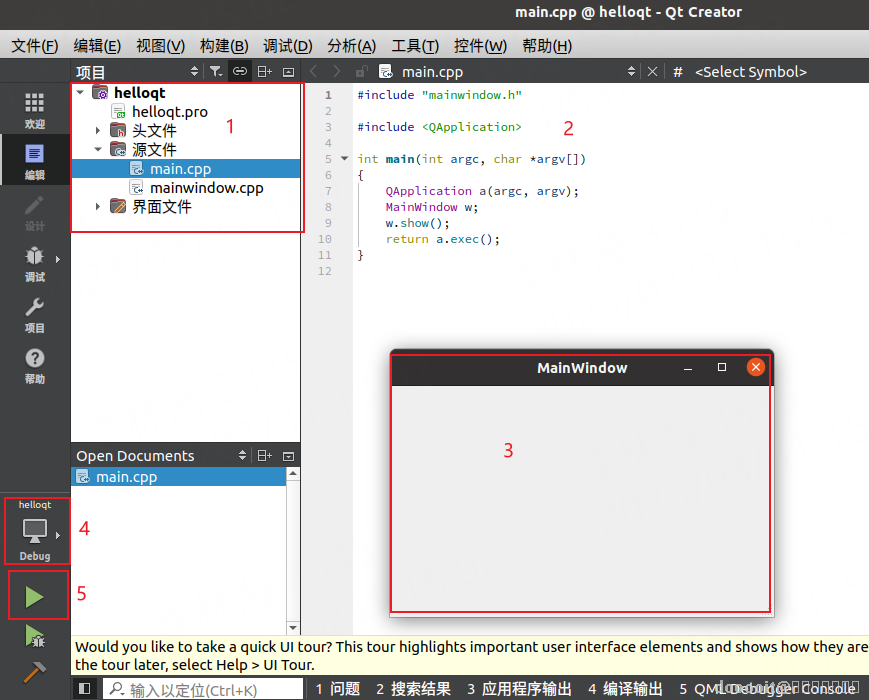Build project with the hammer icon
The width and height of the screenshot is (869, 700).
tap(34, 672)
